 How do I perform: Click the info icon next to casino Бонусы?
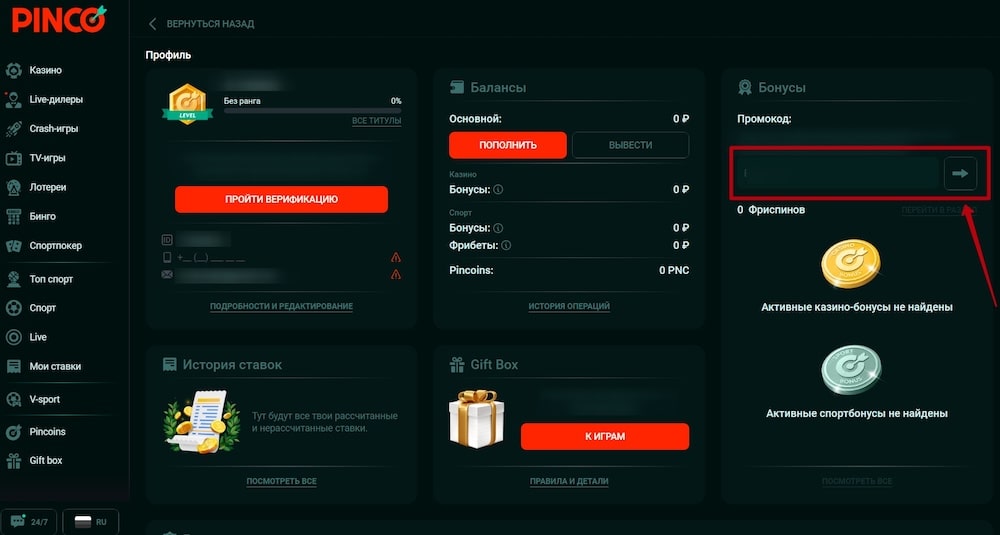tap(498, 189)
